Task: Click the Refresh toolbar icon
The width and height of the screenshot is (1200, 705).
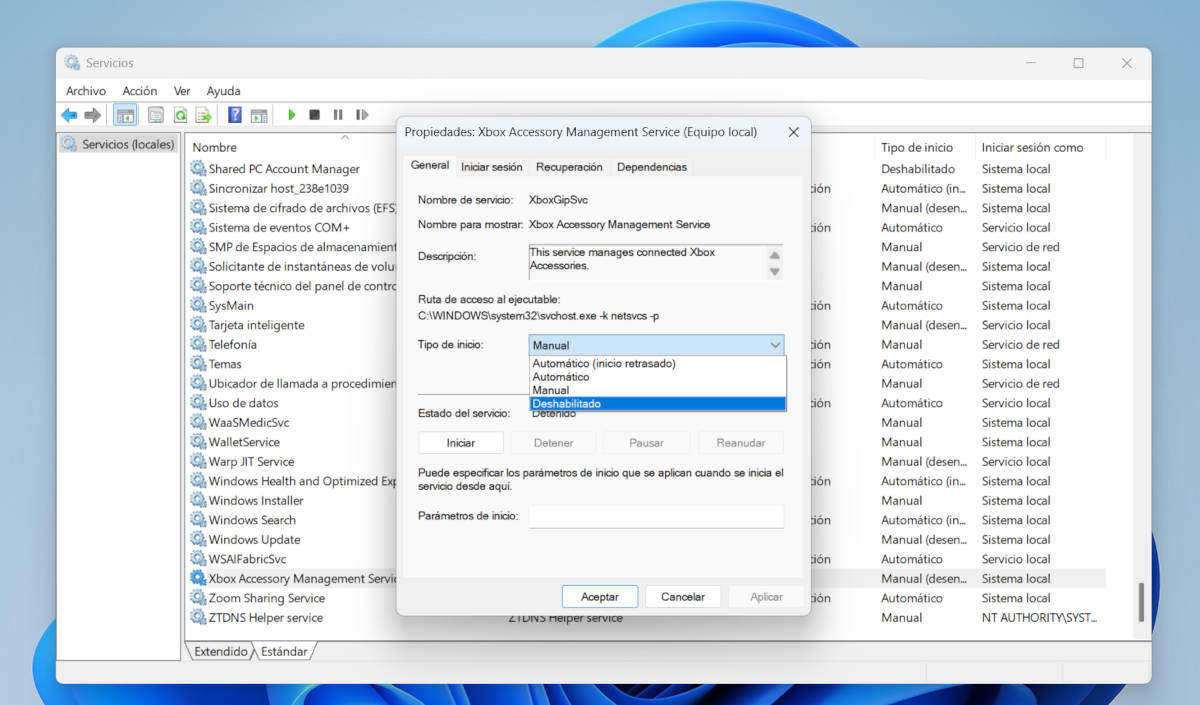Action: tap(180, 115)
